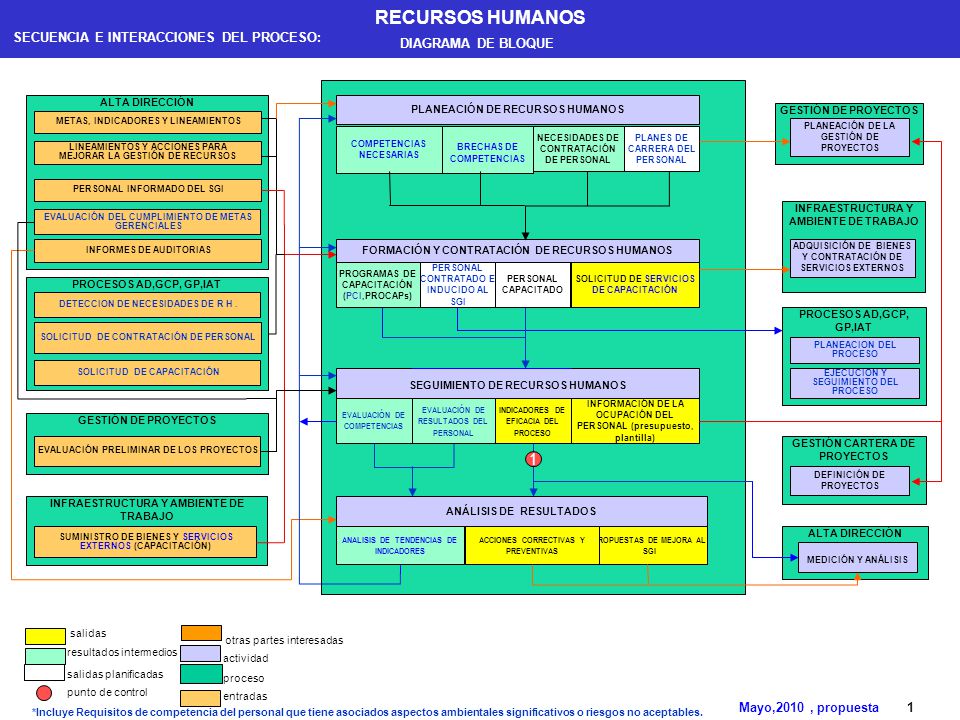Click 'INDICADORES DE EFICACIA DEL PROCESO' box

533,421
